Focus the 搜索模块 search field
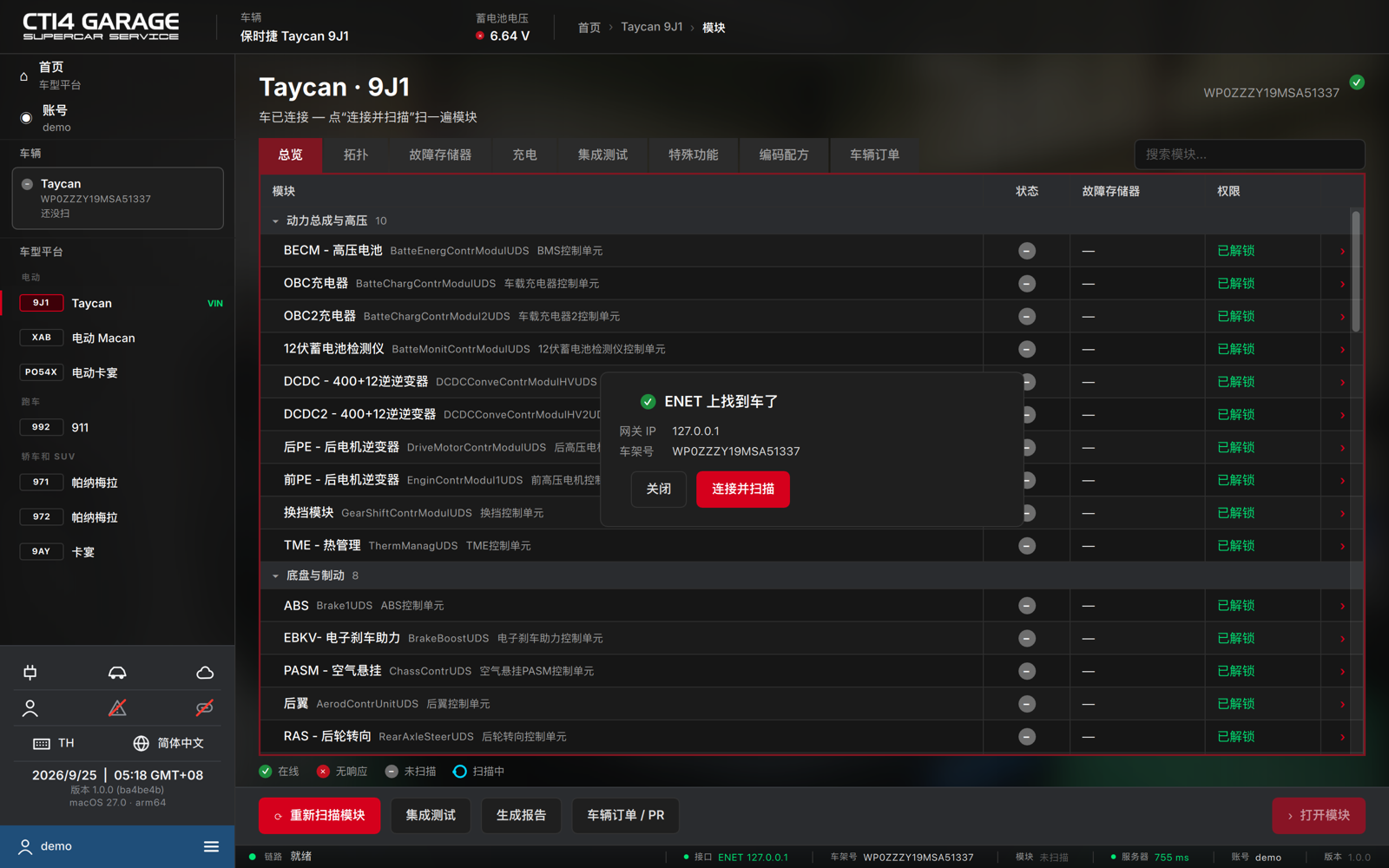1389x868 pixels. click(x=1249, y=155)
